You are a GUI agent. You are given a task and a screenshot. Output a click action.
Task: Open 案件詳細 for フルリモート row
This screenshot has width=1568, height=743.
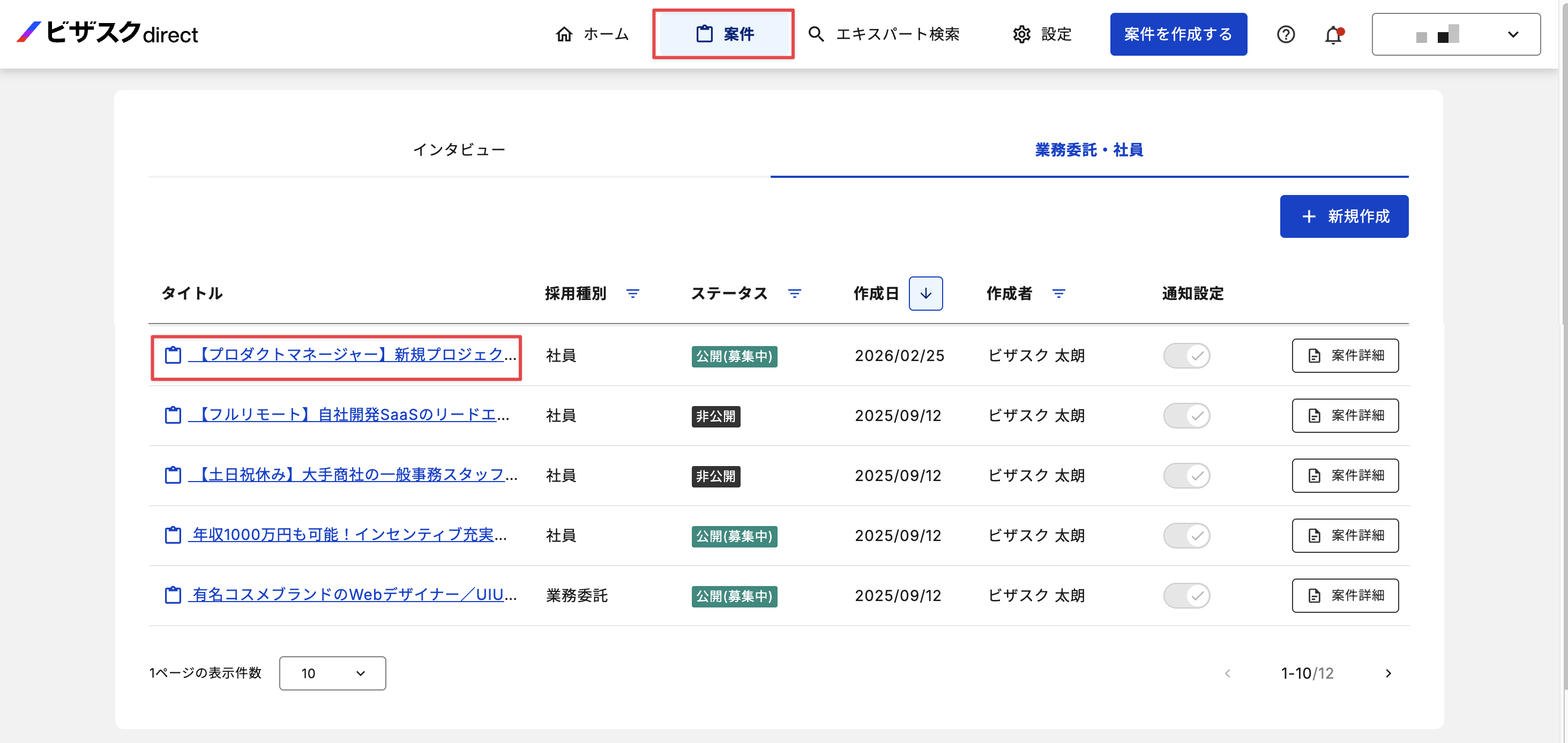pyautogui.click(x=1345, y=416)
